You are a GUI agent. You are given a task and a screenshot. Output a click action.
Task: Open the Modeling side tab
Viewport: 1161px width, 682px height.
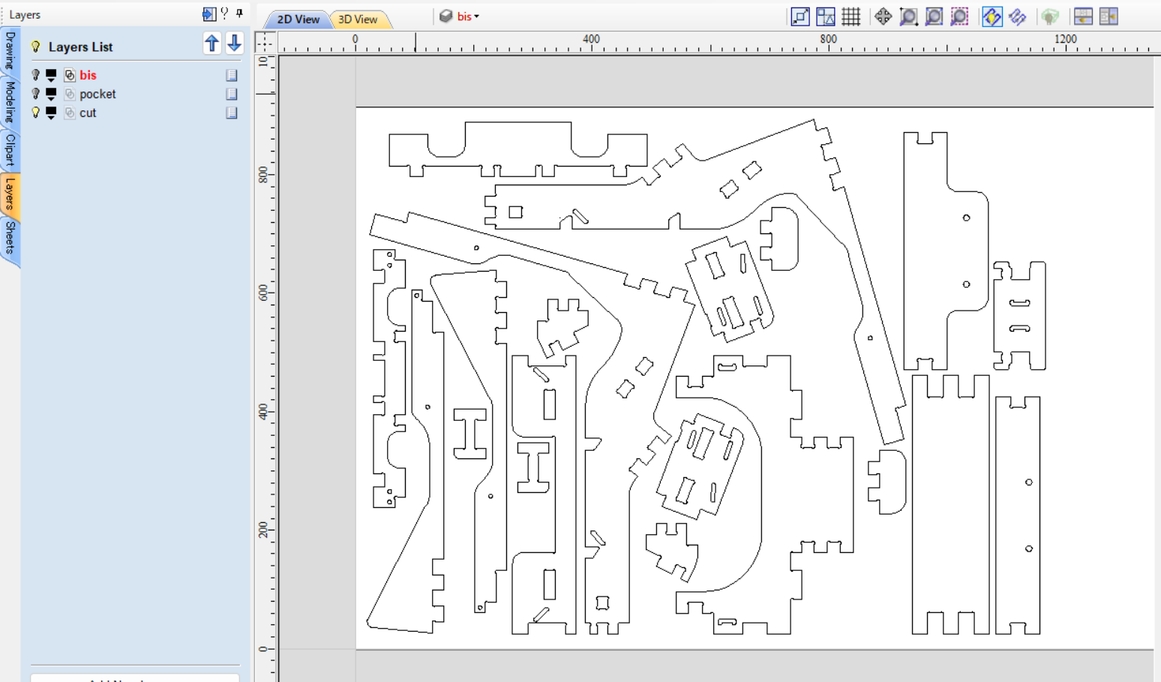10,101
